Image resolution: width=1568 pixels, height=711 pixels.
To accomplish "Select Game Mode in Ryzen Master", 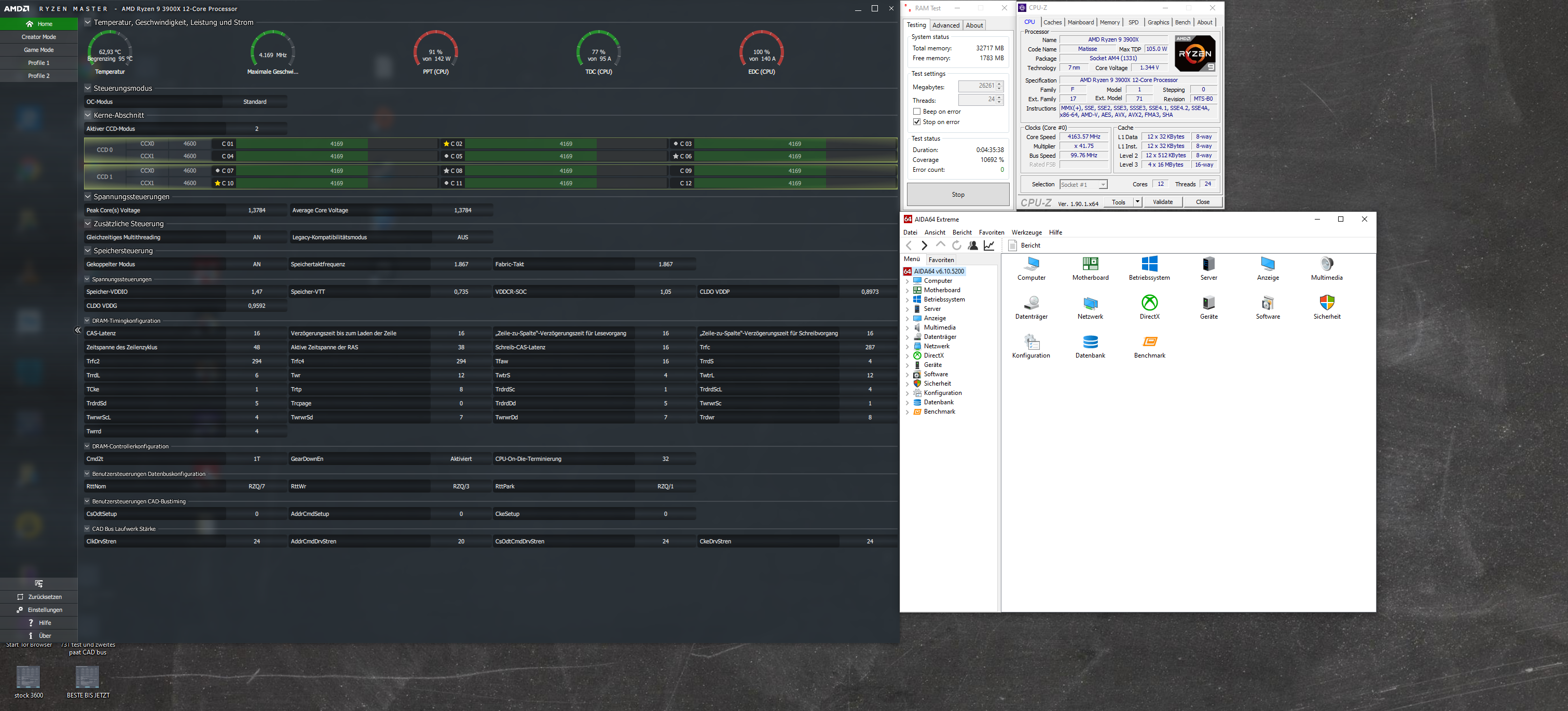I will click(39, 50).
